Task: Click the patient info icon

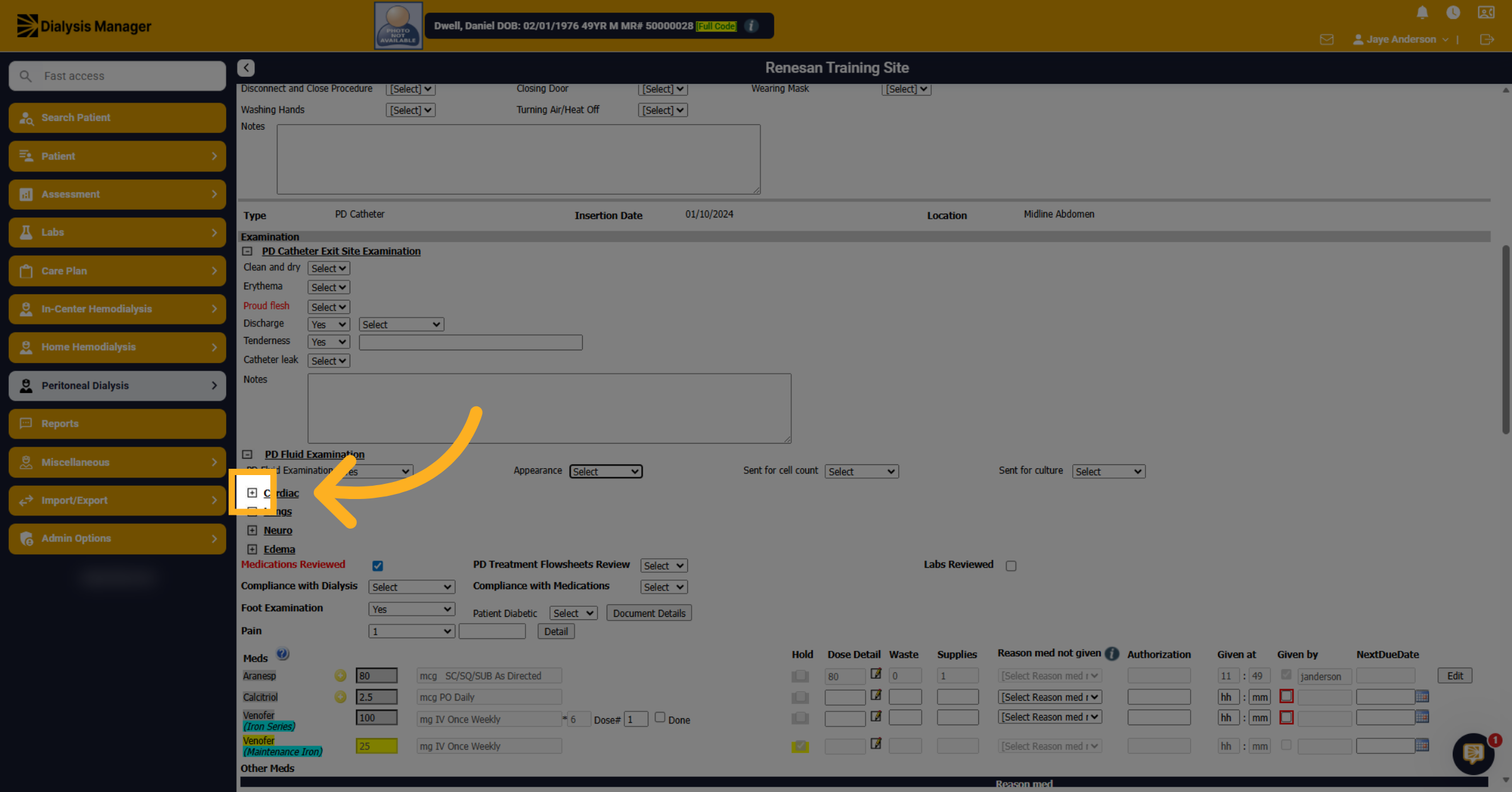Action: (752, 26)
